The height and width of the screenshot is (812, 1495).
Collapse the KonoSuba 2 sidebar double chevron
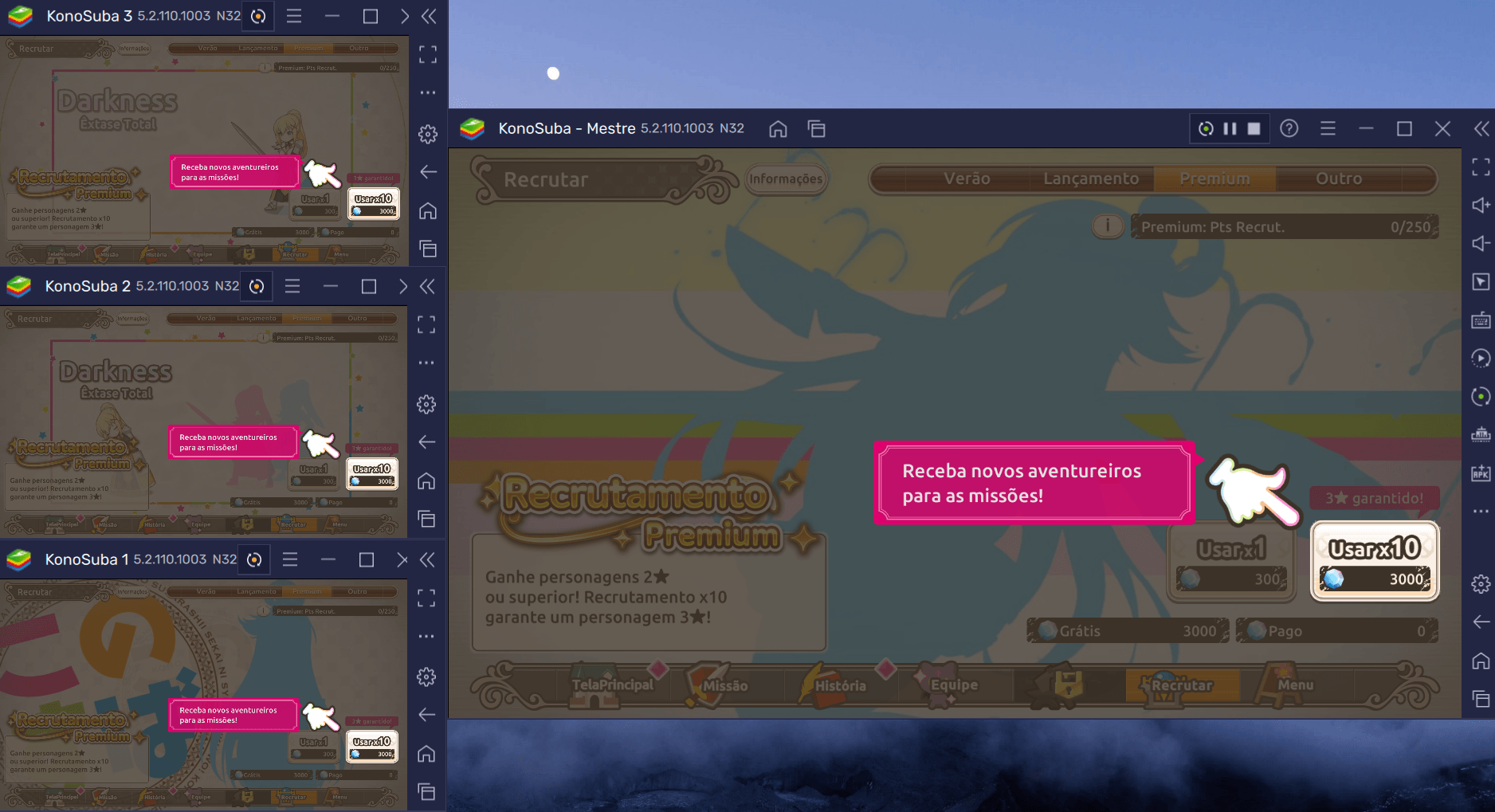[x=427, y=286]
